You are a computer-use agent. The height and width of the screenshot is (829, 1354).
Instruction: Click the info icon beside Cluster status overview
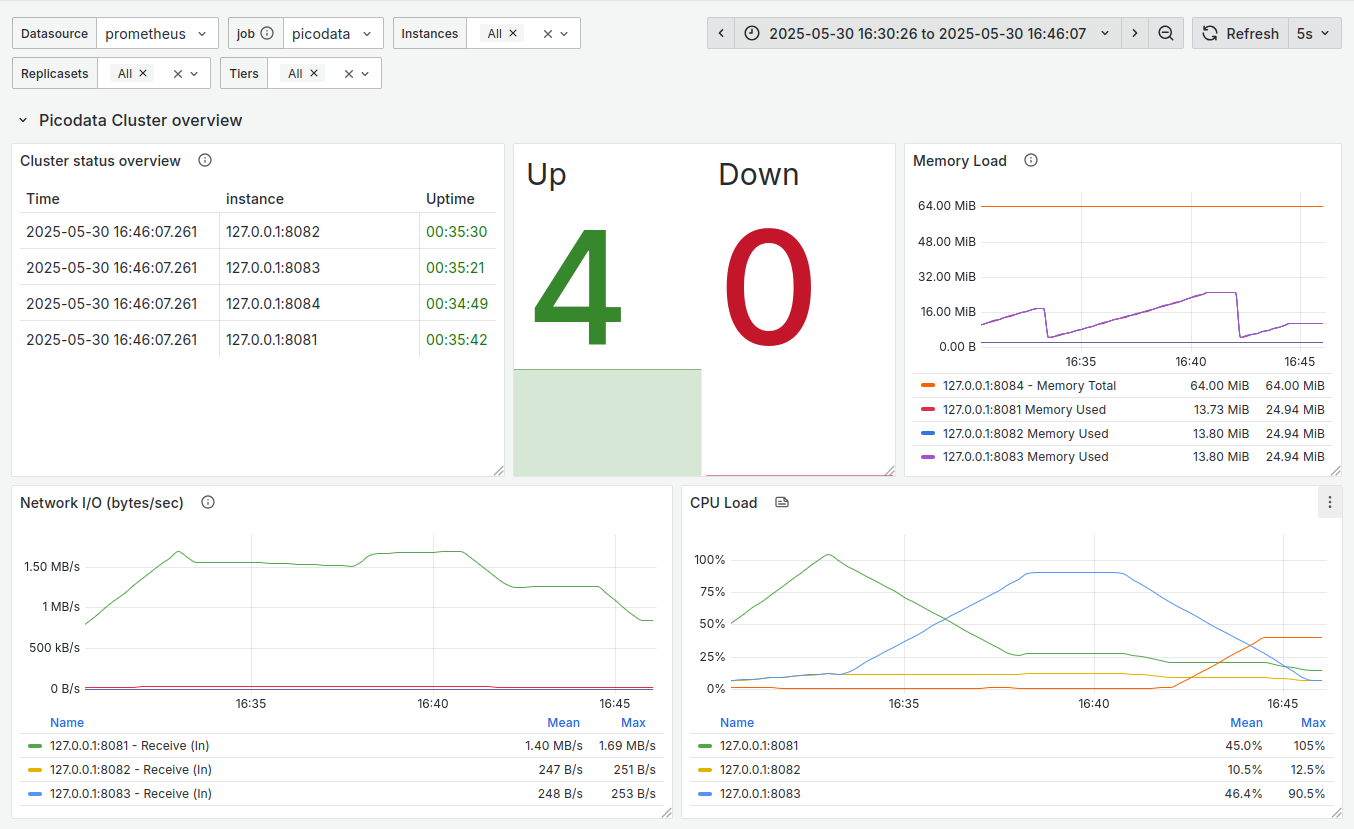[205, 160]
